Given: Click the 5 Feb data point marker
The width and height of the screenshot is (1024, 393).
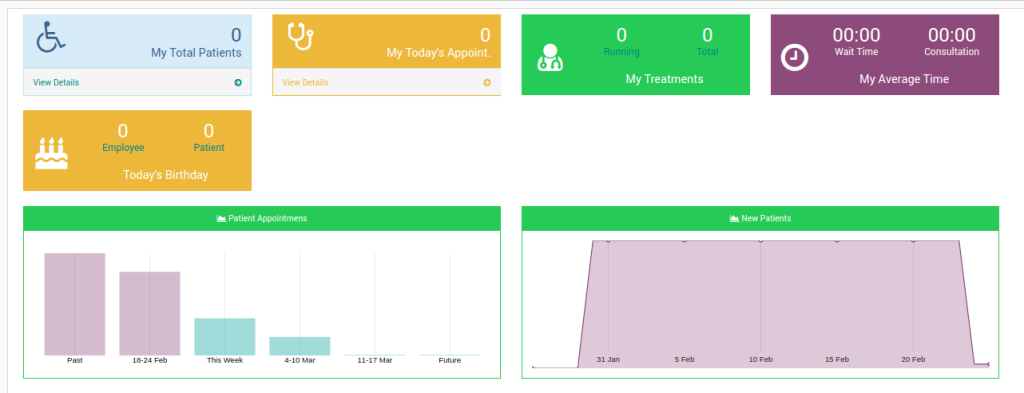Looking at the screenshot, I should point(684,241).
